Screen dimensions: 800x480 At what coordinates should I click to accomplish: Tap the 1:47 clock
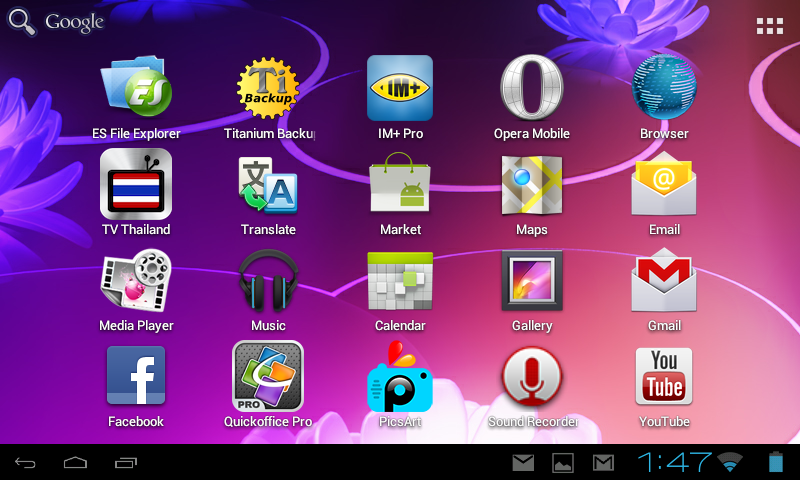[674, 462]
